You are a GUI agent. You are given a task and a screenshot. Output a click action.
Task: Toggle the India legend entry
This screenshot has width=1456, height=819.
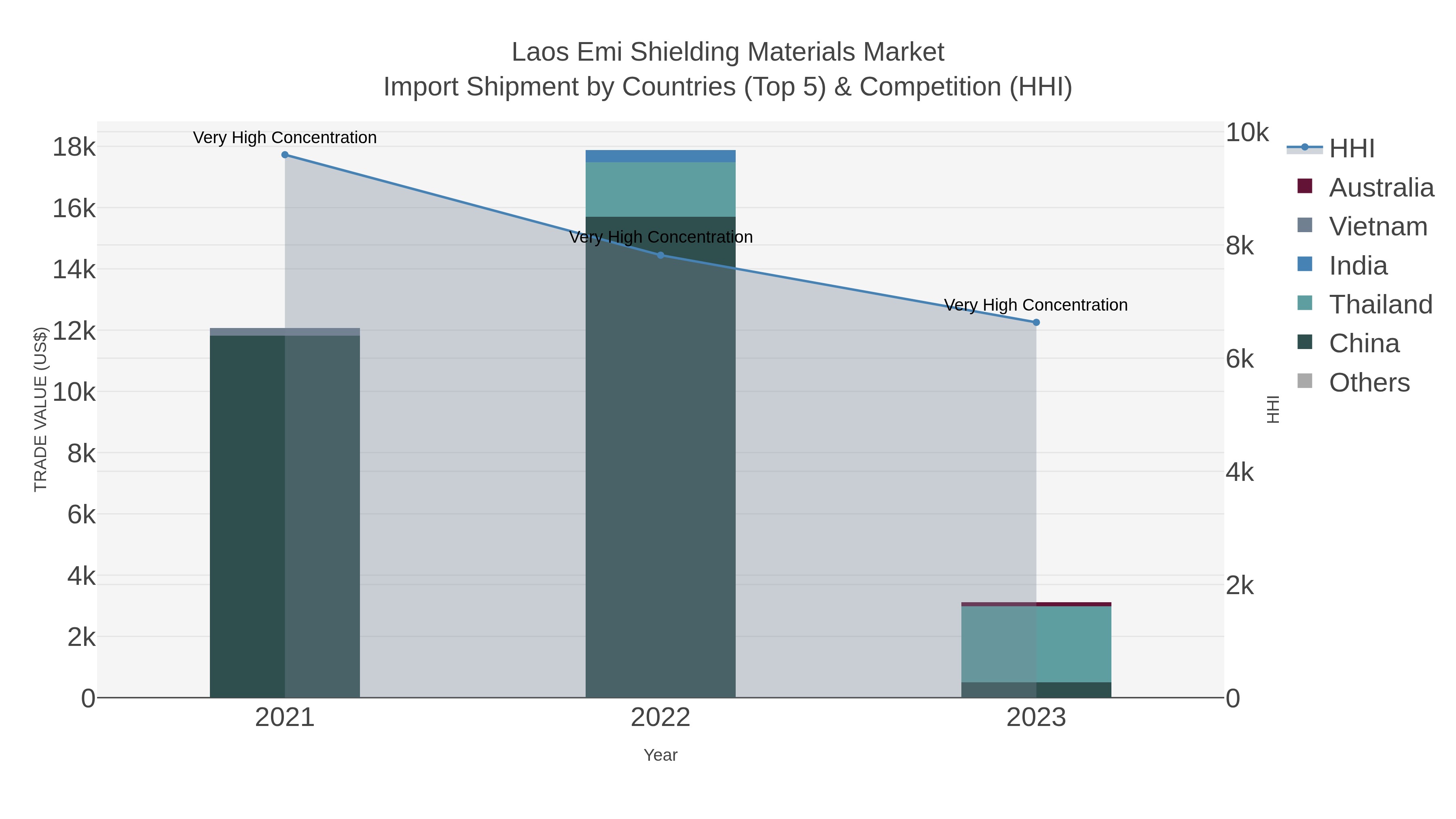point(1342,266)
